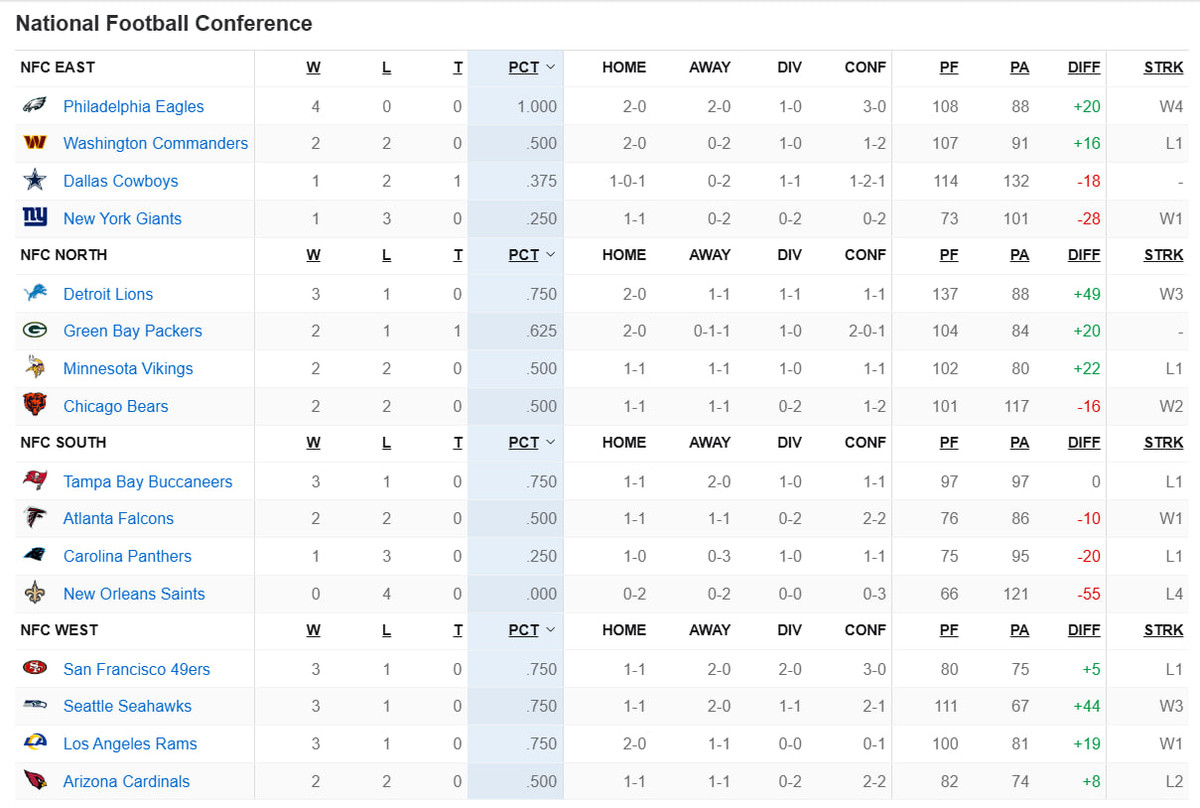Open Tampa Bay Buccaneers team link
The image size is (1200, 808).
147,481
